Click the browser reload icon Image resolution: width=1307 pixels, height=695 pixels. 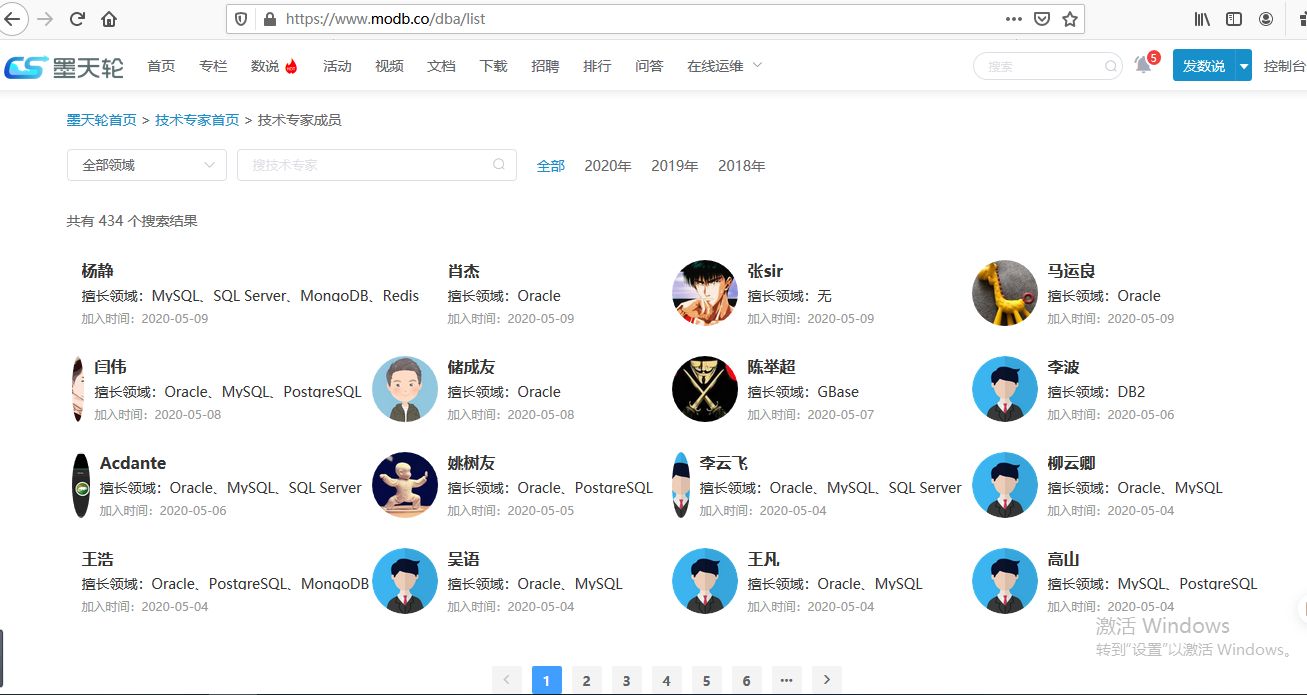click(x=77, y=19)
